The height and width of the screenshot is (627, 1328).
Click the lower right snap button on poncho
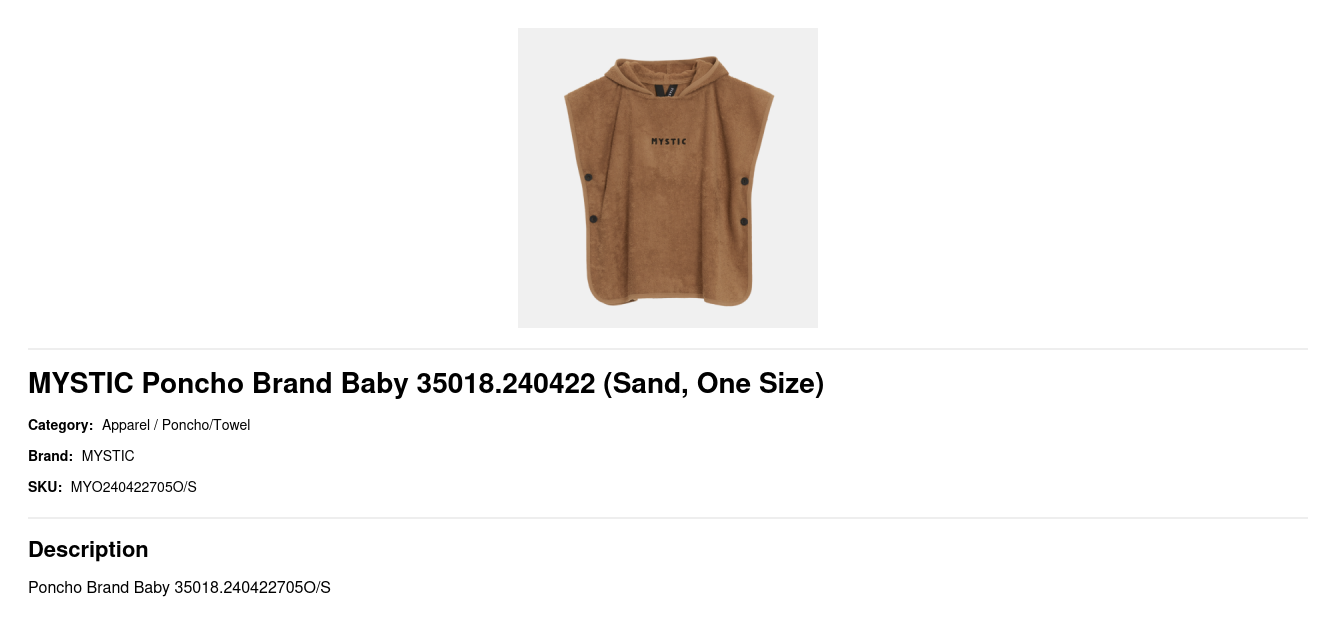(744, 221)
